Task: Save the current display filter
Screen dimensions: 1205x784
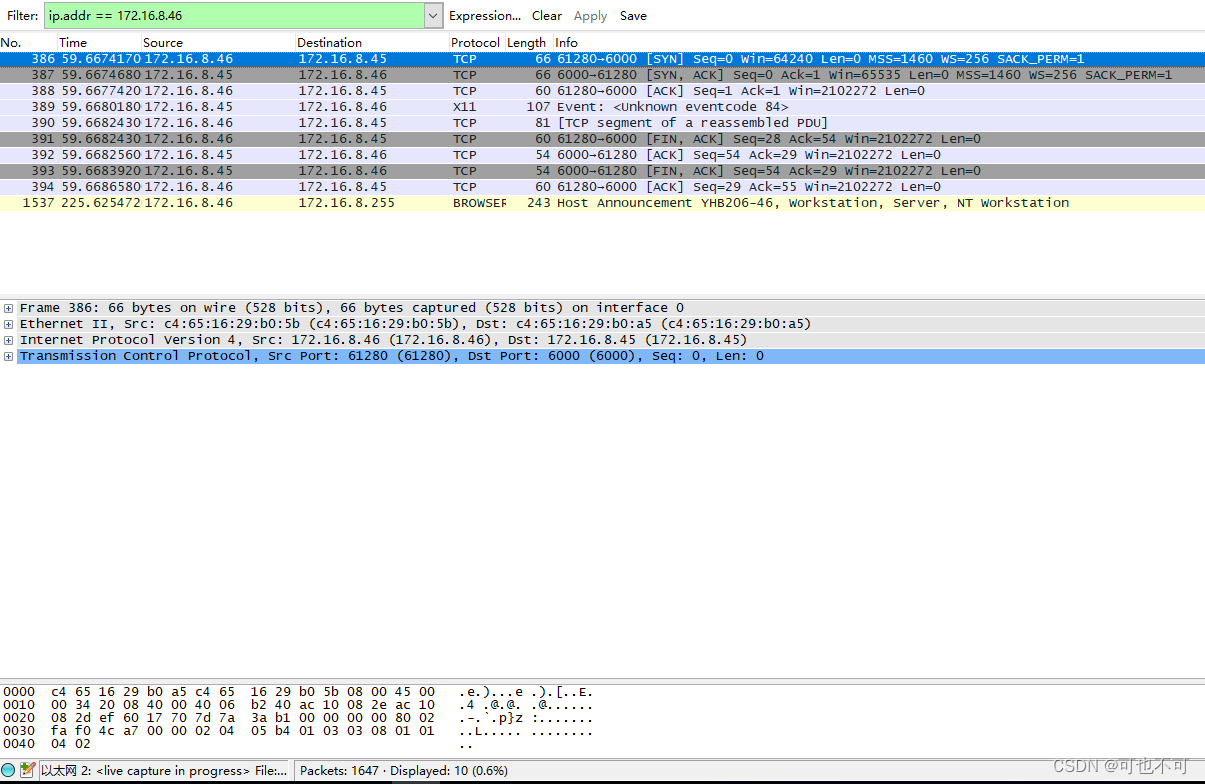Action: (x=633, y=15)
